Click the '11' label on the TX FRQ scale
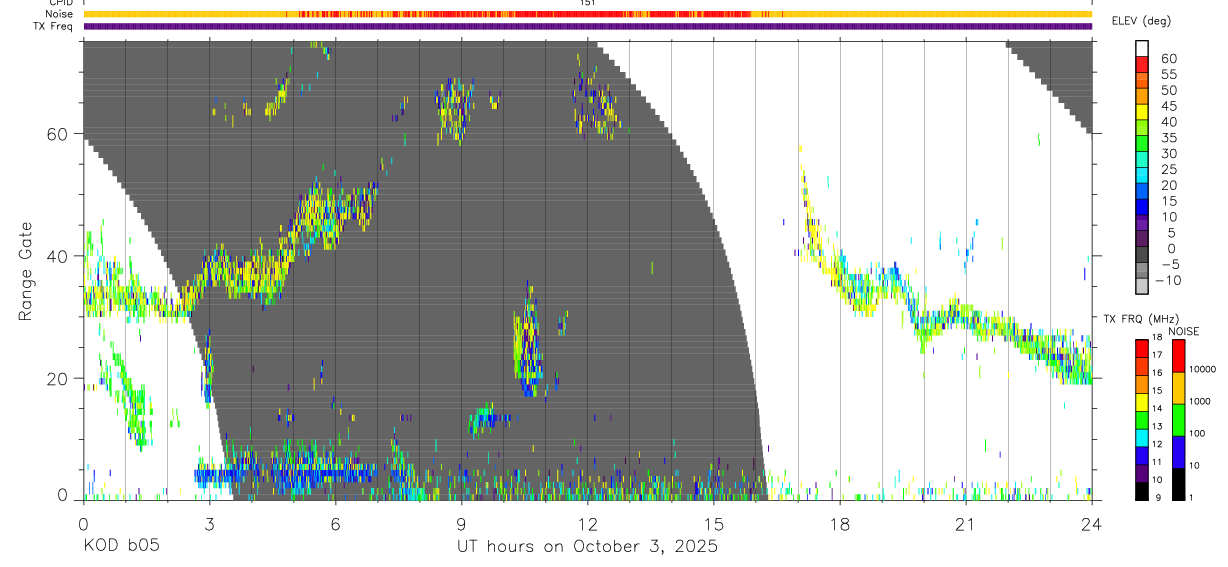Viewport: 1228px width, 567px height. (1158, 462)
